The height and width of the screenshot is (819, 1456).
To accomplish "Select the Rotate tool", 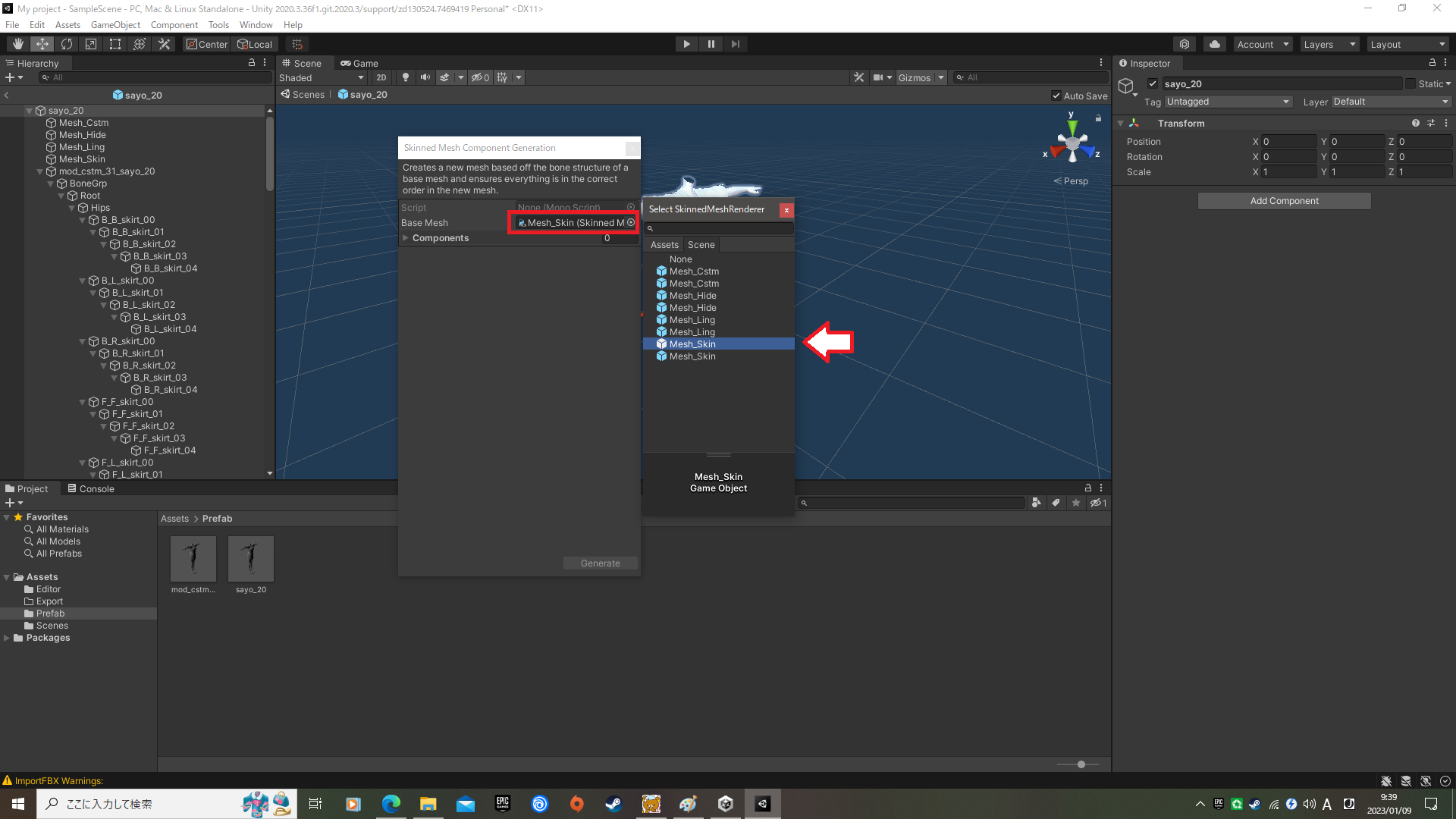I will (x=67, y=44).
